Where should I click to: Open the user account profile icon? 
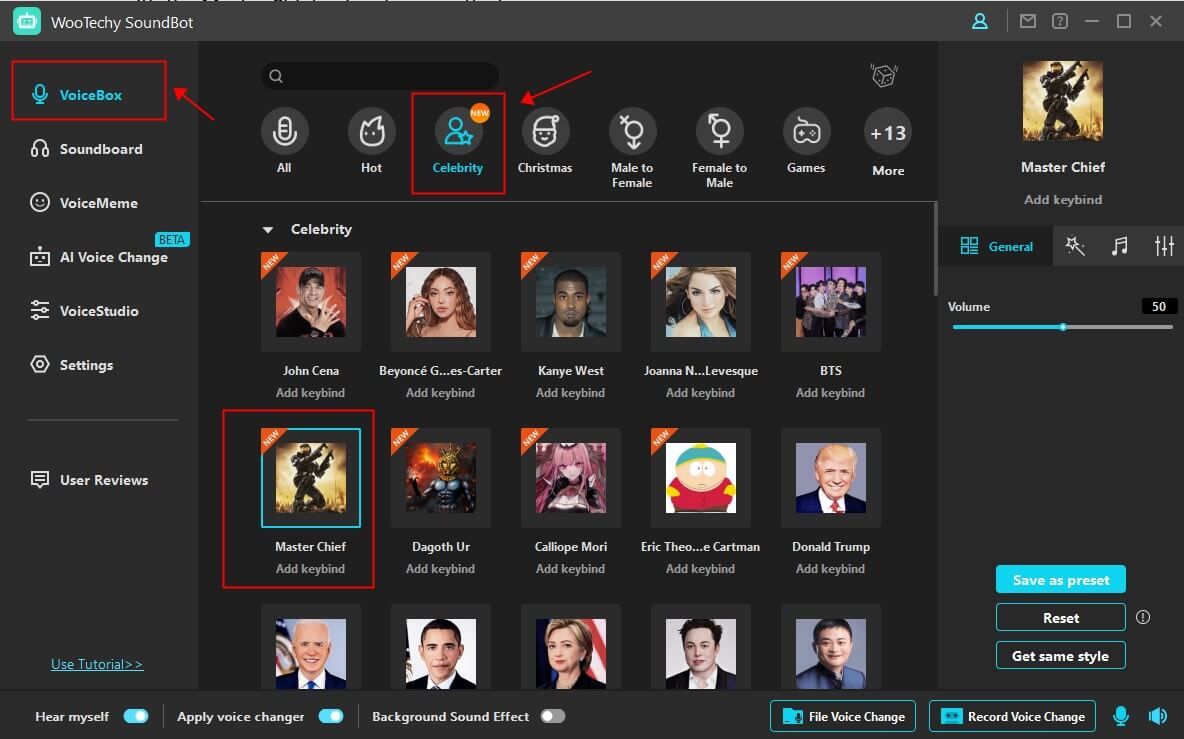(x=980, y=21)
